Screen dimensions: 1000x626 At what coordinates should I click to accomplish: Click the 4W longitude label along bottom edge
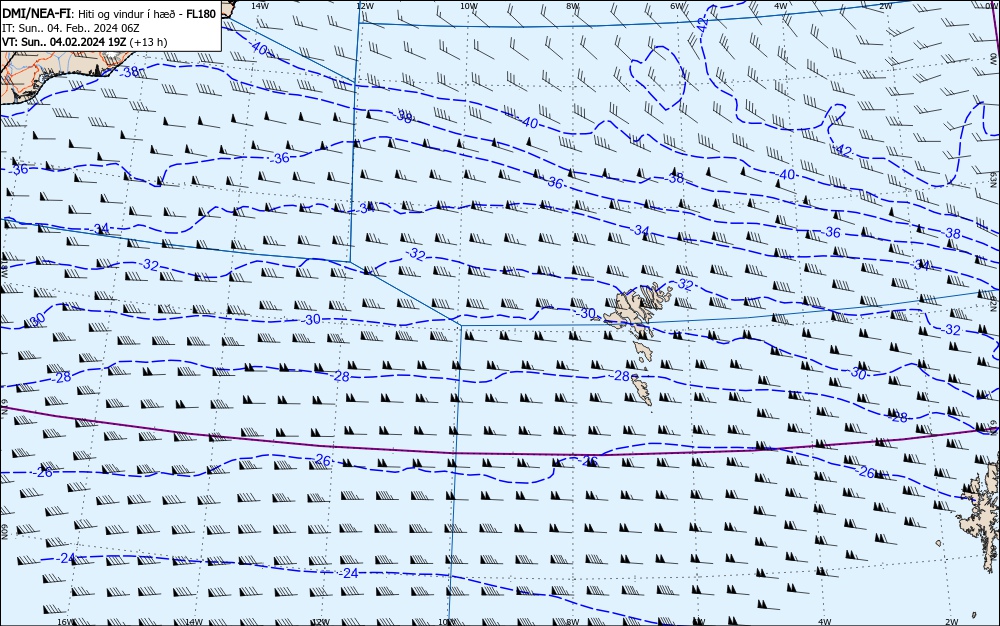point(825,622)
